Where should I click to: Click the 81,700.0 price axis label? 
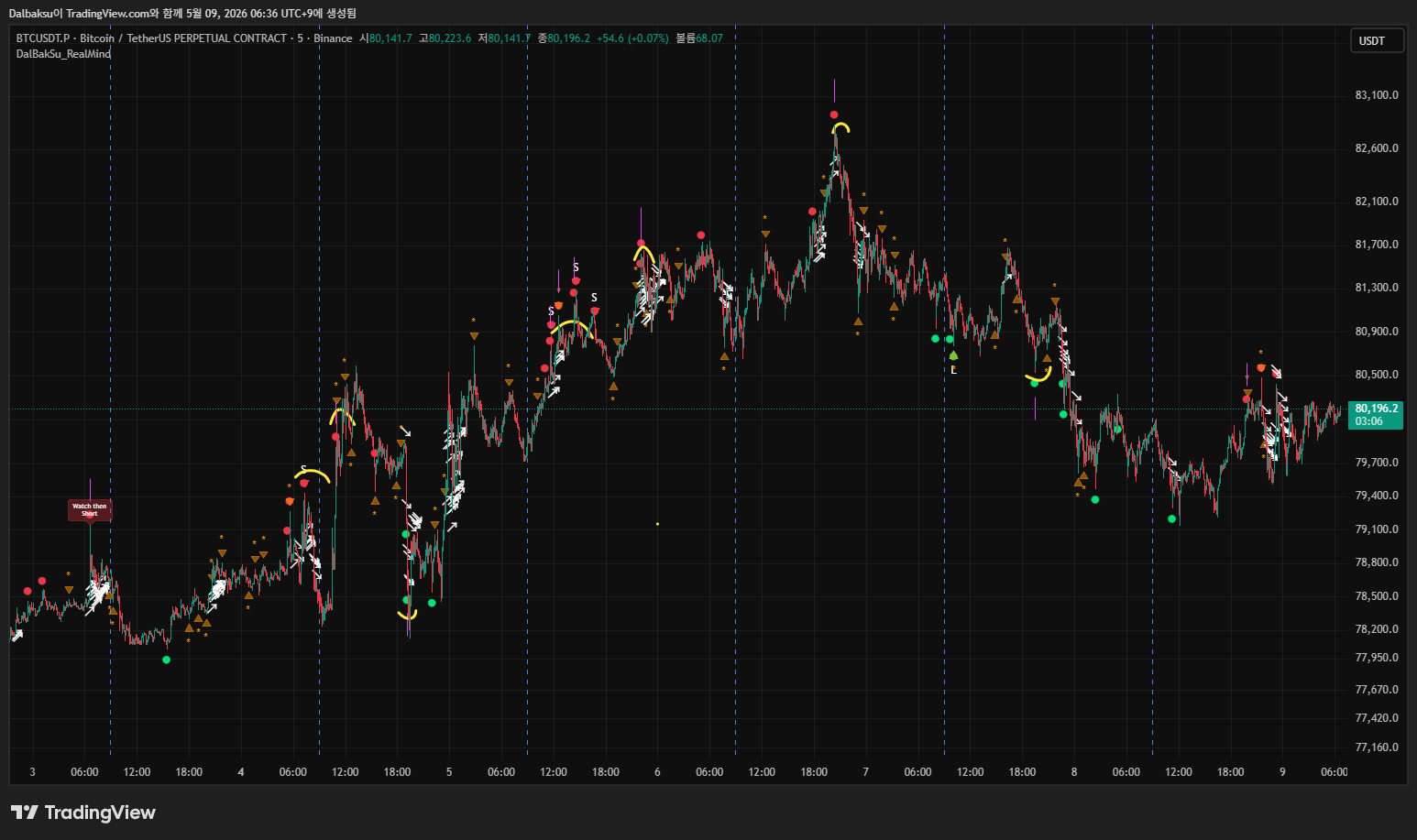(x=1377, y=245)
